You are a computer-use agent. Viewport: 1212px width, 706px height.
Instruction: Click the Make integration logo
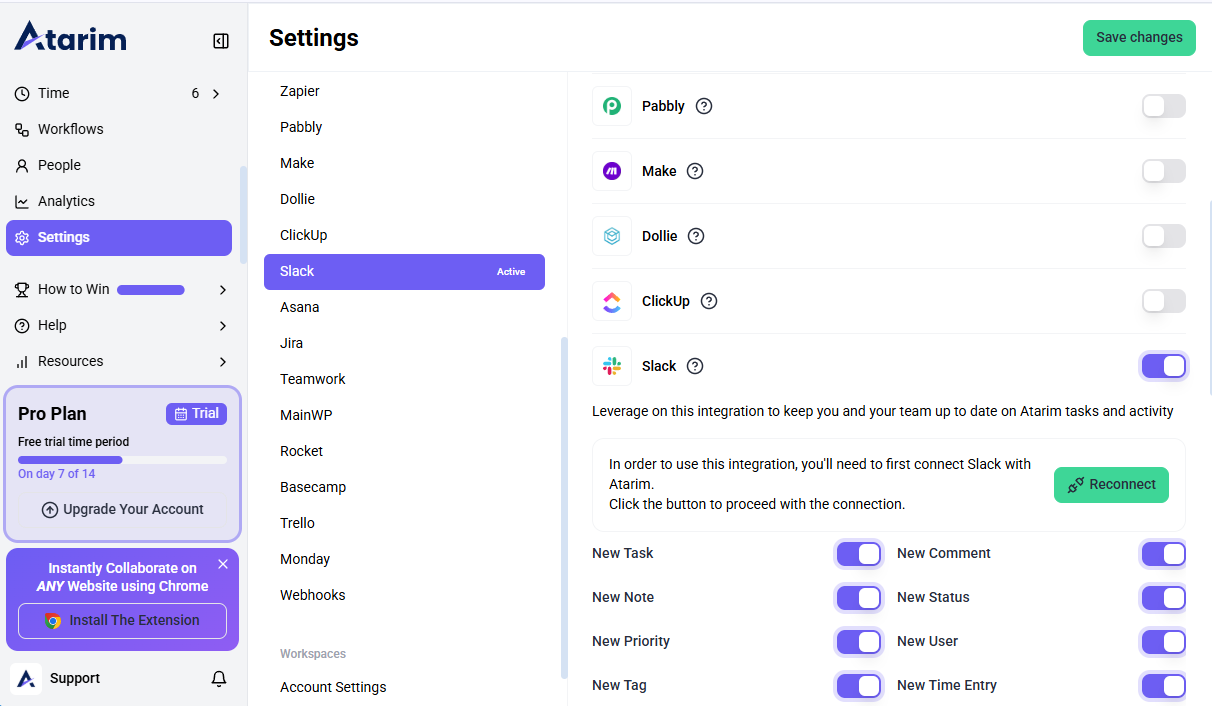tap(612, 171)
